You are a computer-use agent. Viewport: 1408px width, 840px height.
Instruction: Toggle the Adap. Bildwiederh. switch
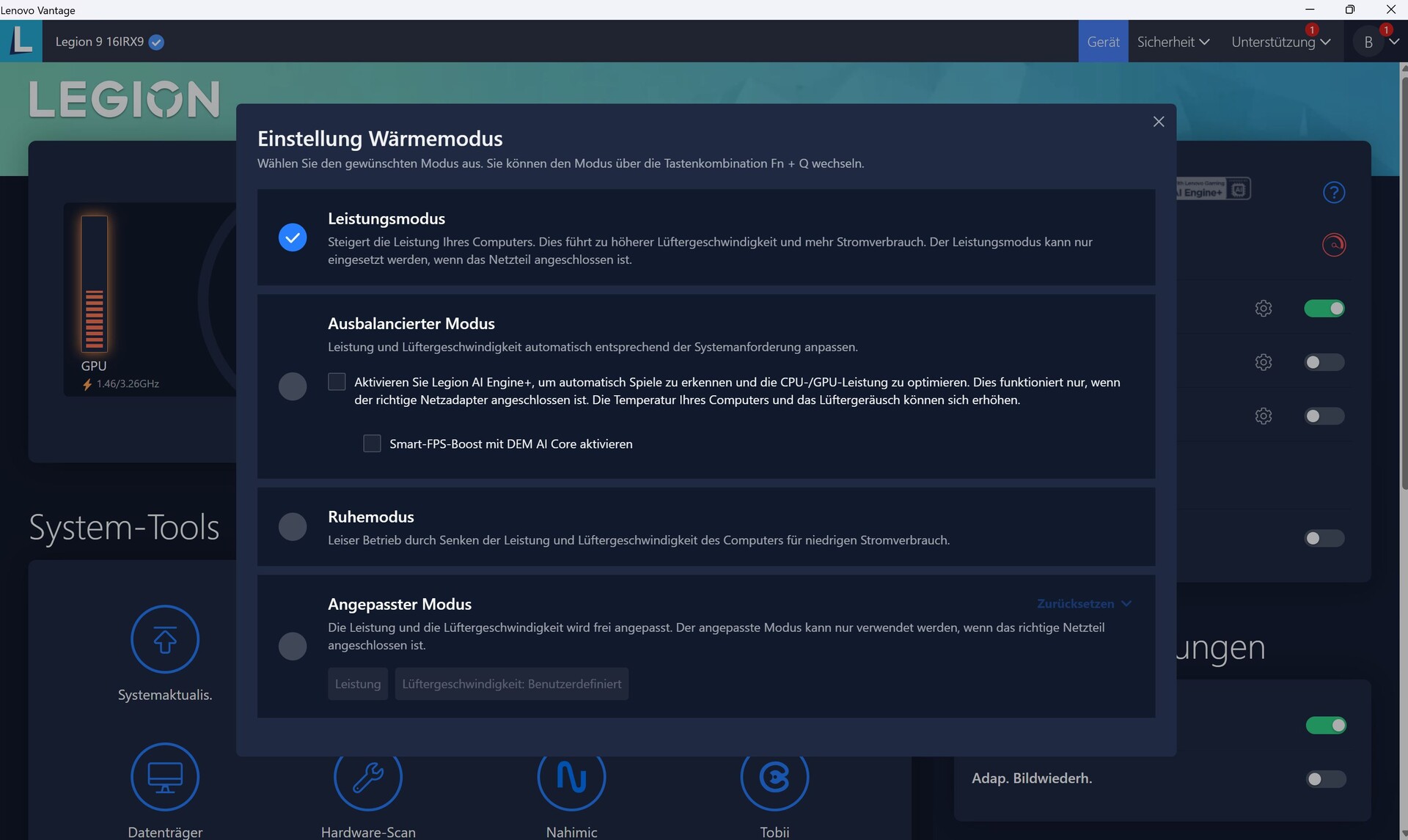pos(1325,778)
